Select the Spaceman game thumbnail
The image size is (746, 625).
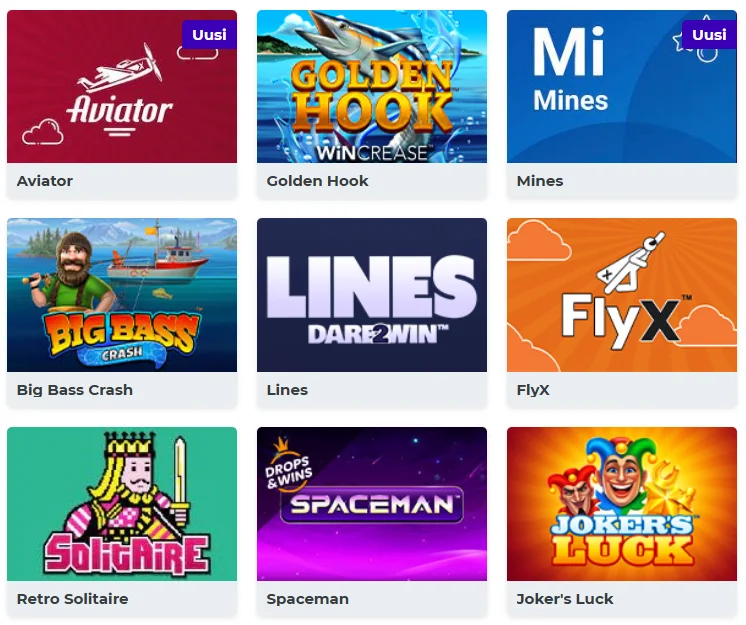click(x=372, y=504)
